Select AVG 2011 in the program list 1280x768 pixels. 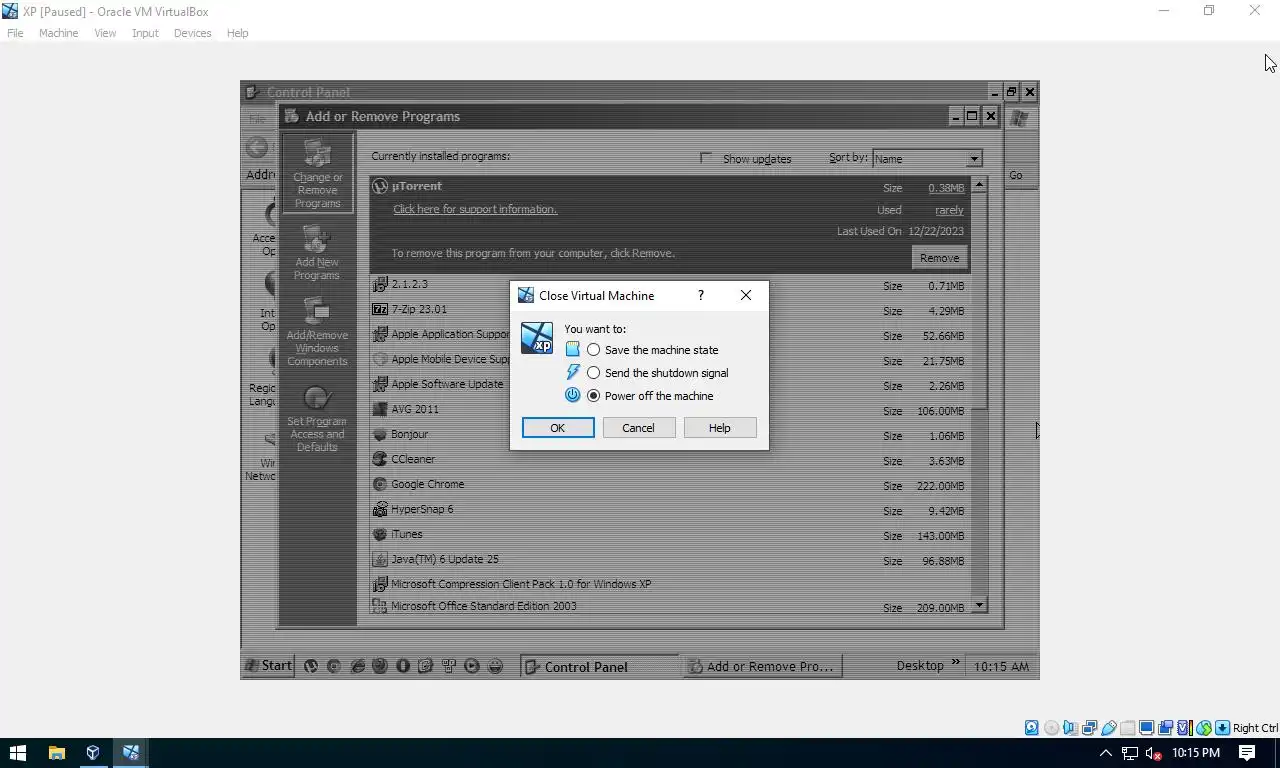click(669, 410)
